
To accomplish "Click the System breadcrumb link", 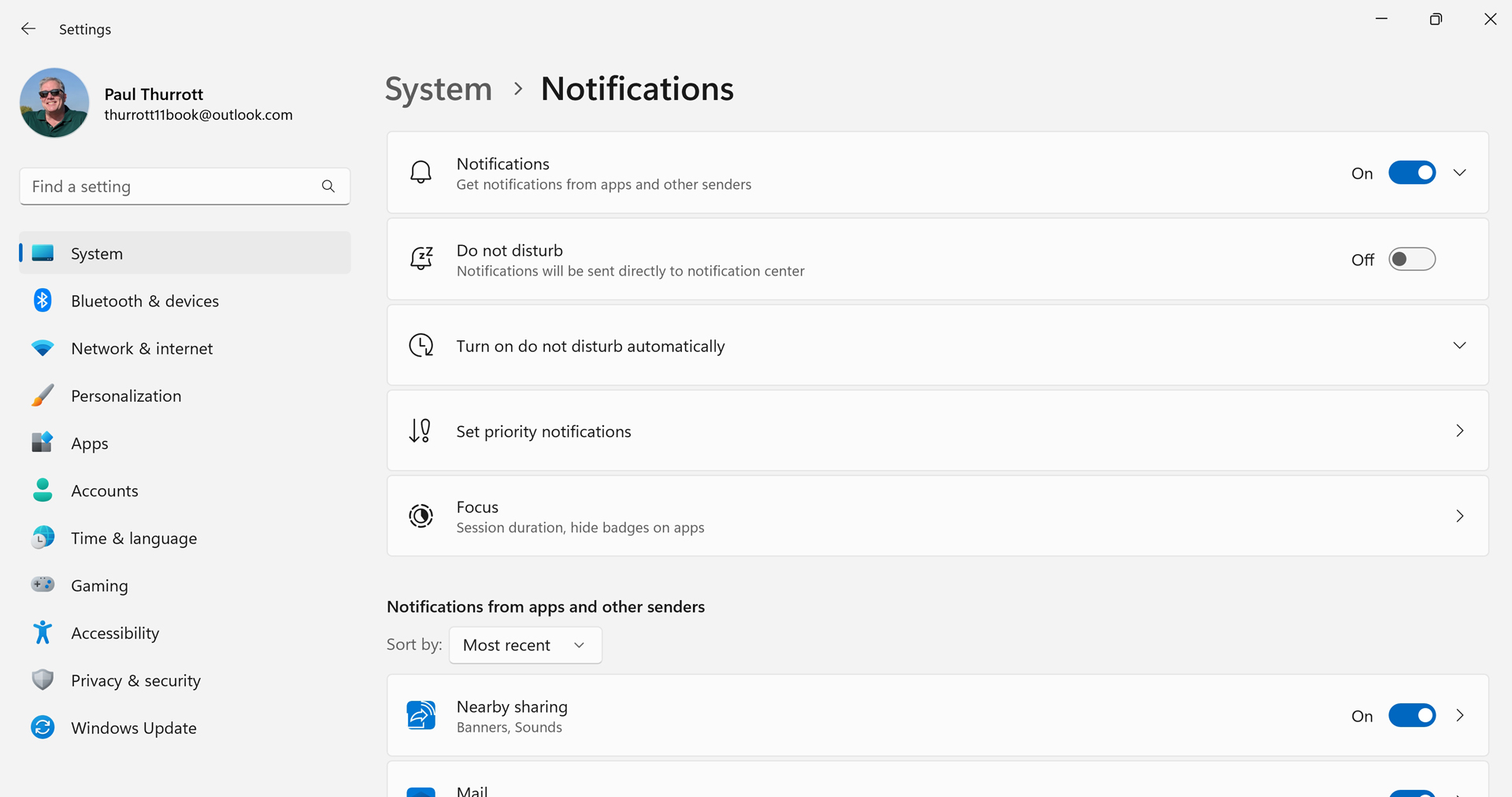I will point(438,89).
